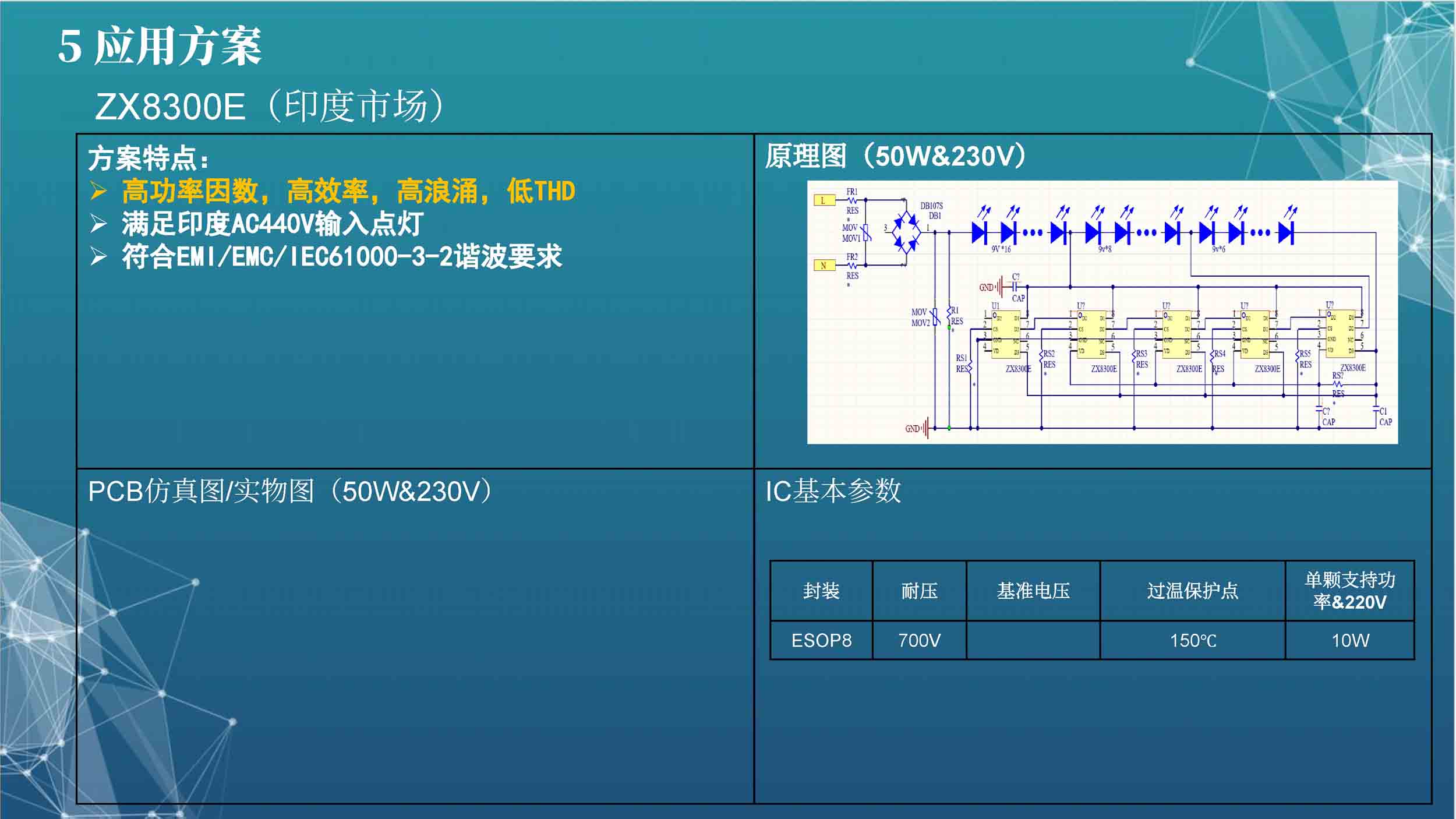
Task: Click the orange arrow bullet before 高功率因数
Action: (x=98, y=191)
